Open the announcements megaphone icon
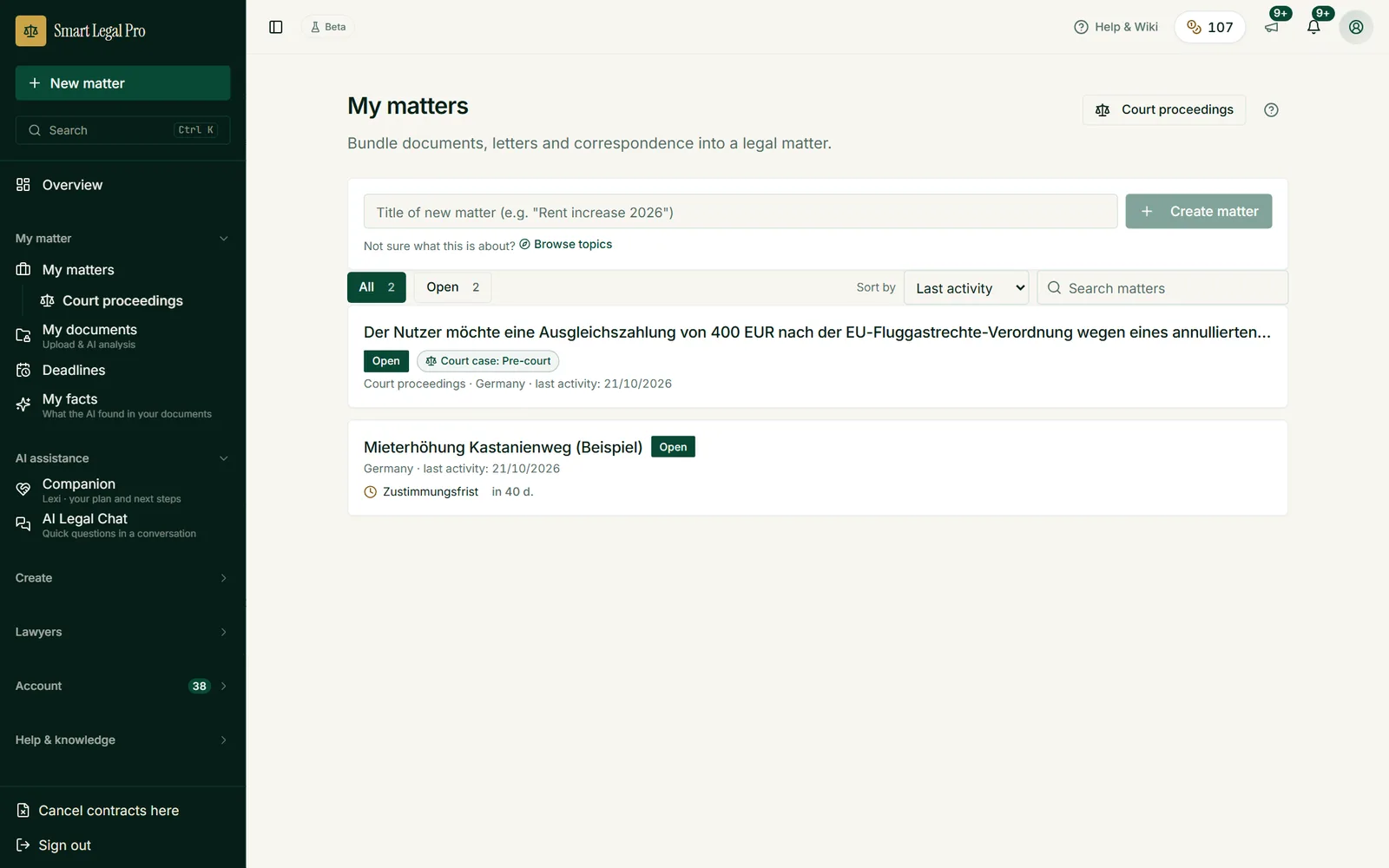 (x=1272, y=27)
